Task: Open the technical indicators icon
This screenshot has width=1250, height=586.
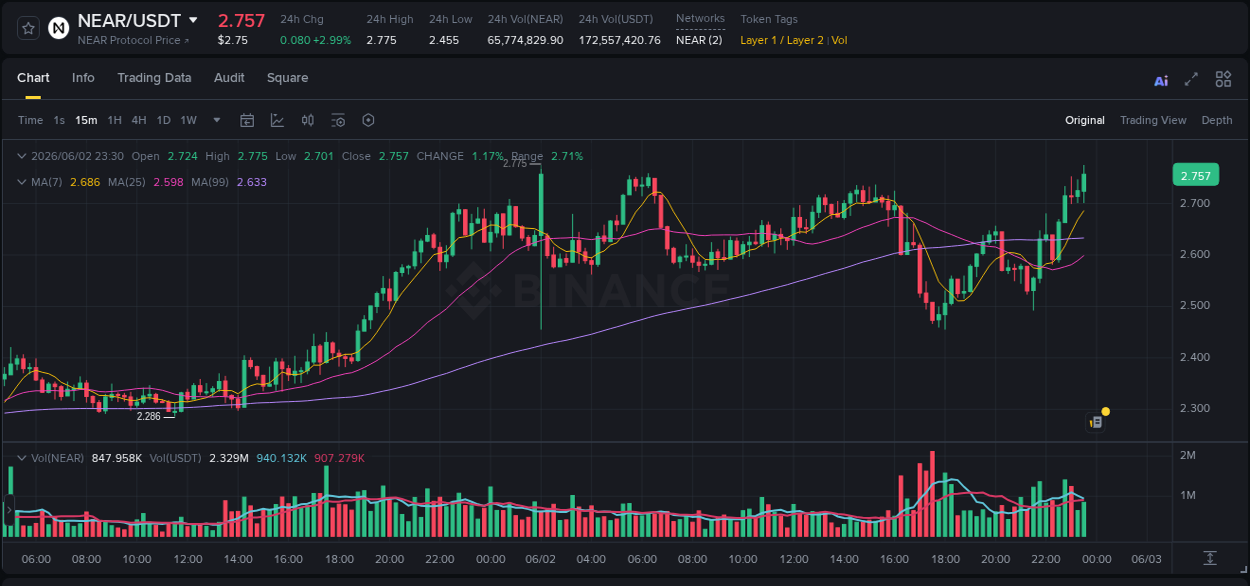Action: pyautogui.click(x=277, y=120)
